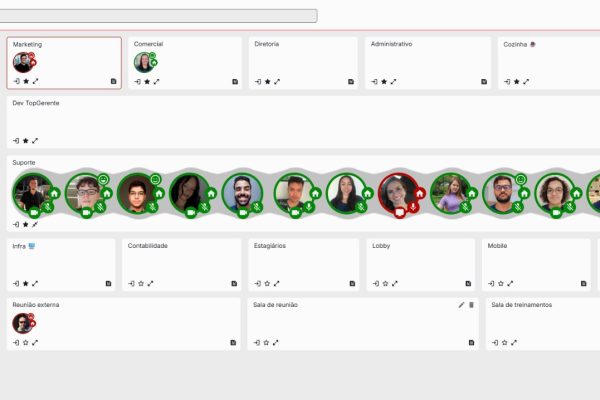Mark Lobby room as favorite

pos(385,284)
